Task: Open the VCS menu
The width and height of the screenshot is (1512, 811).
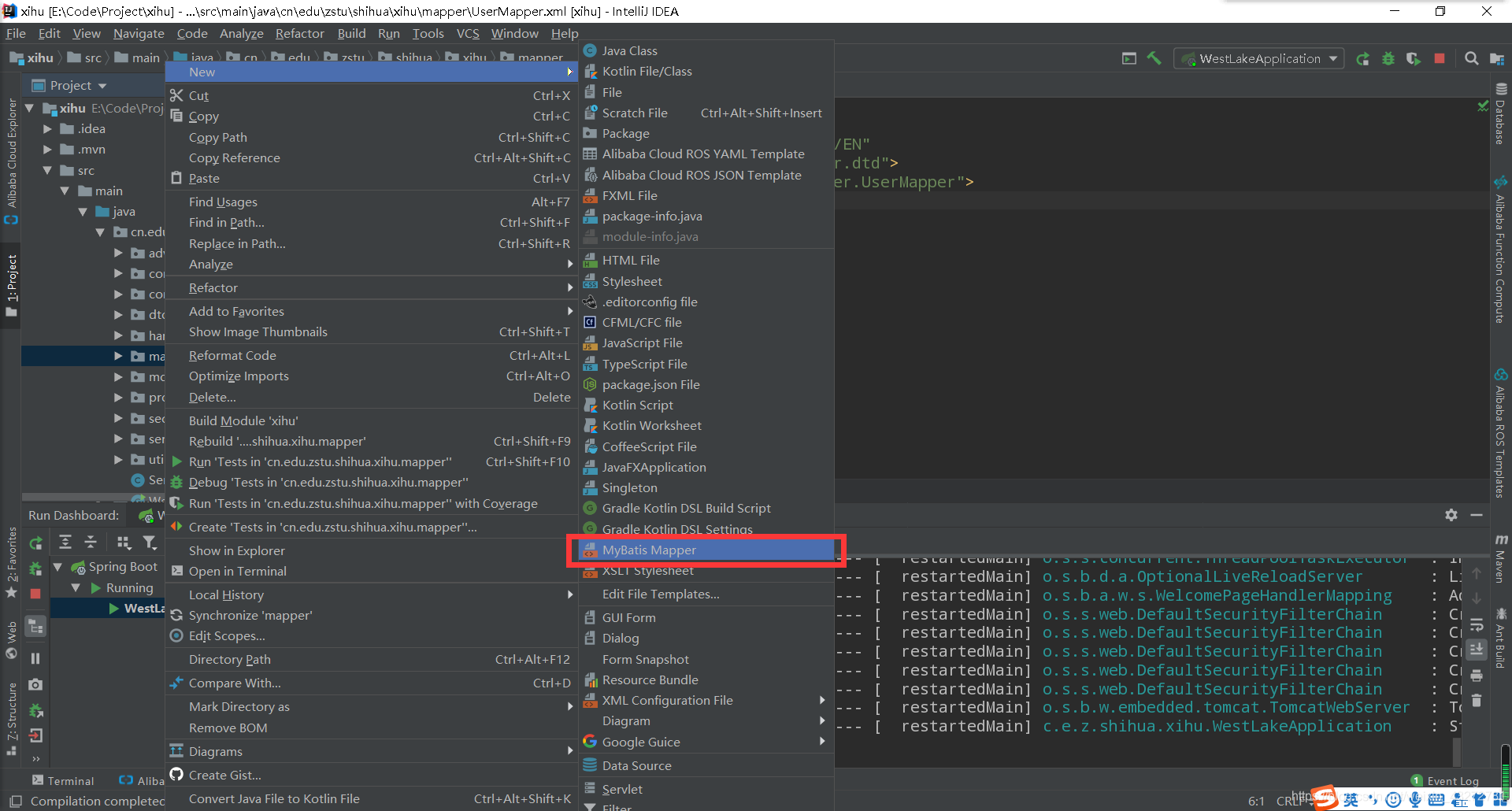Action: pos(468,33)
